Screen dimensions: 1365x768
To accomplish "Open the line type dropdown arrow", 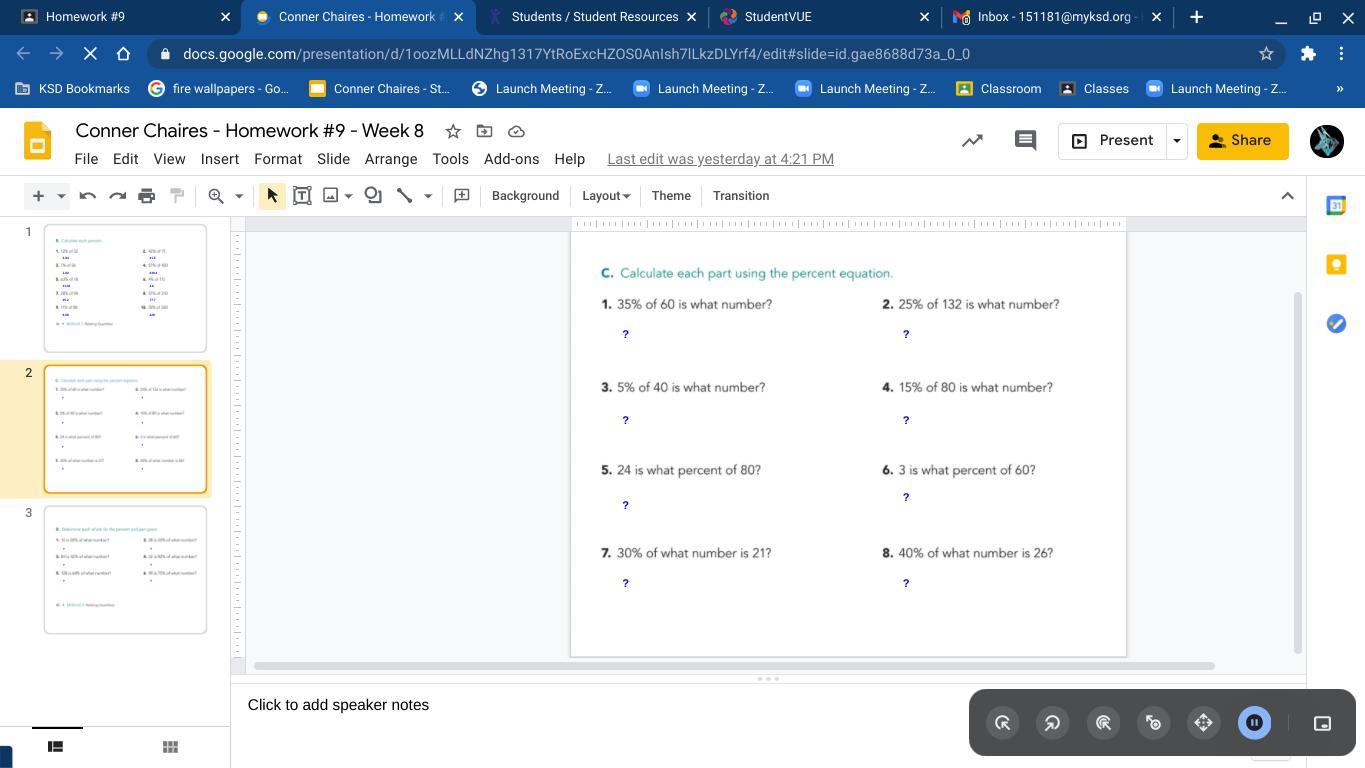I will click(428, 196).
